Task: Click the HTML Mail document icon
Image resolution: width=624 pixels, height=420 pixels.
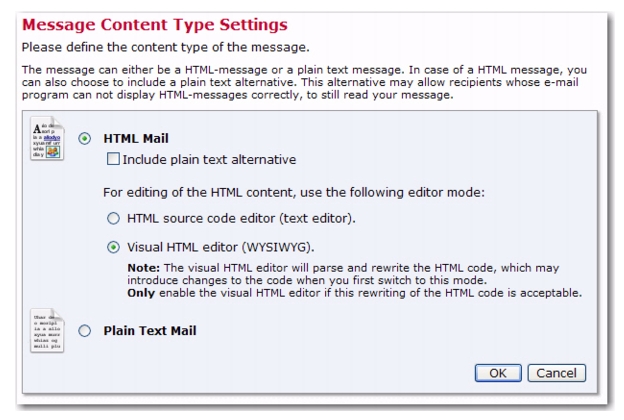Action: pos(47,139)
